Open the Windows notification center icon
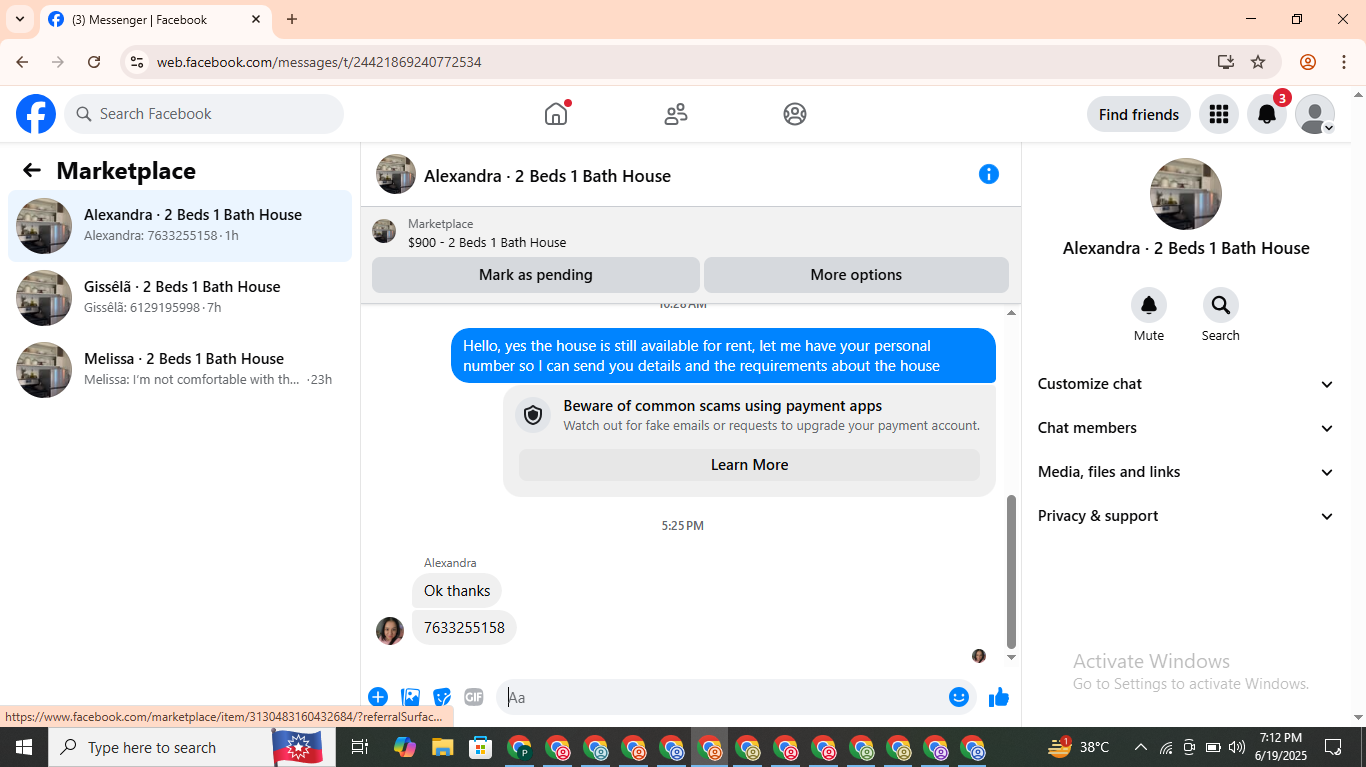 tap(1333, 747)
